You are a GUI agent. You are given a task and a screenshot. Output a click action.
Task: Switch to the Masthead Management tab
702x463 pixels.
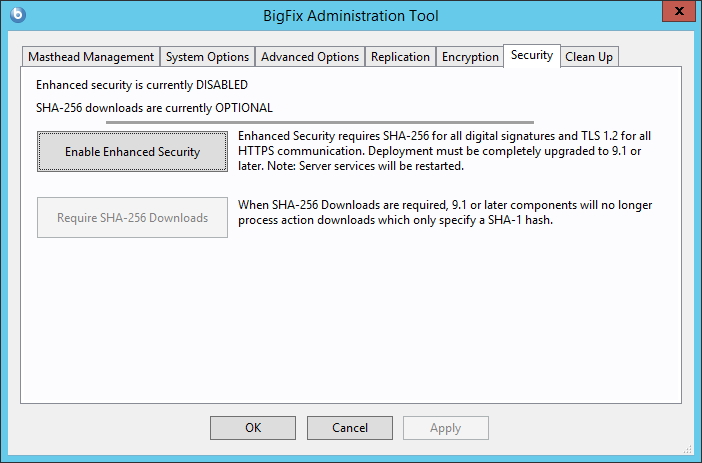pos(91,57)
